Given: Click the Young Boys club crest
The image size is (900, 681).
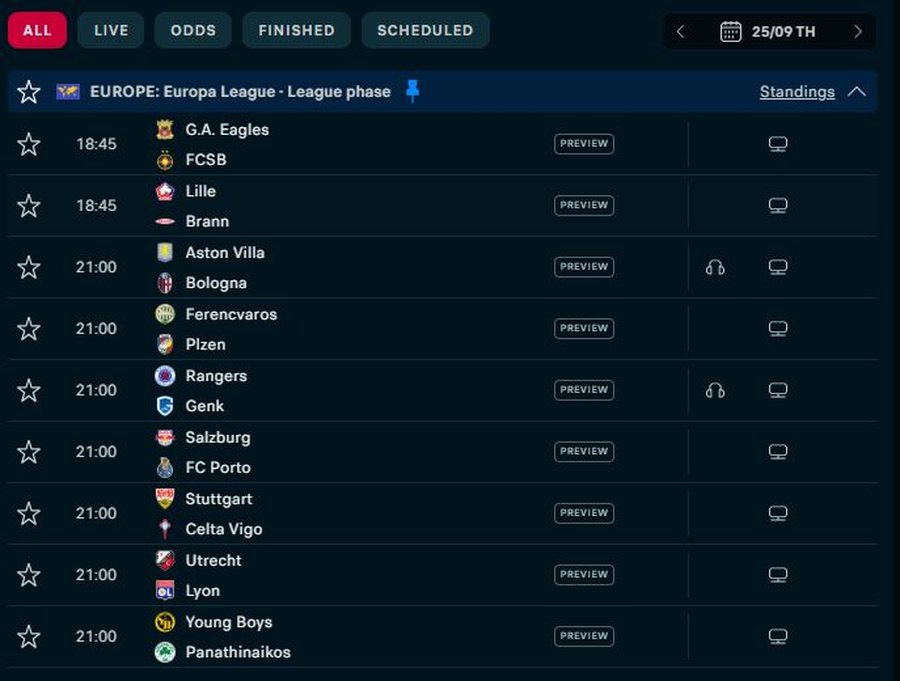Looking at the screenshot, I should tap(165, 622).
